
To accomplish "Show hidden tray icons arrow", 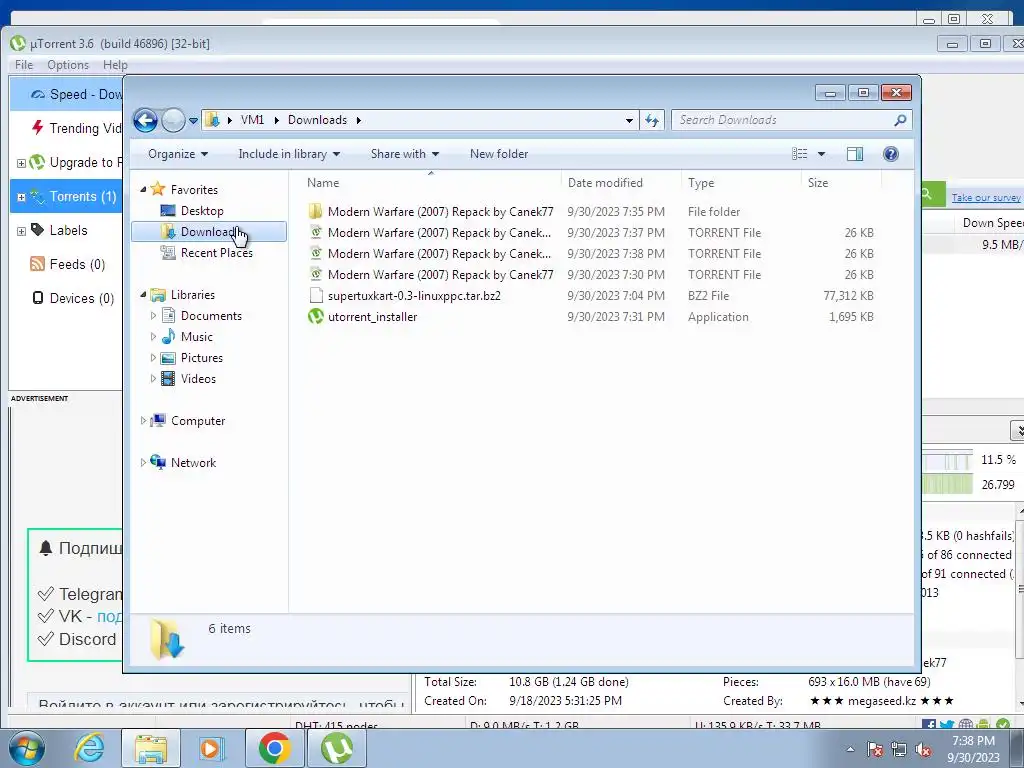I will tap(850, 749).
